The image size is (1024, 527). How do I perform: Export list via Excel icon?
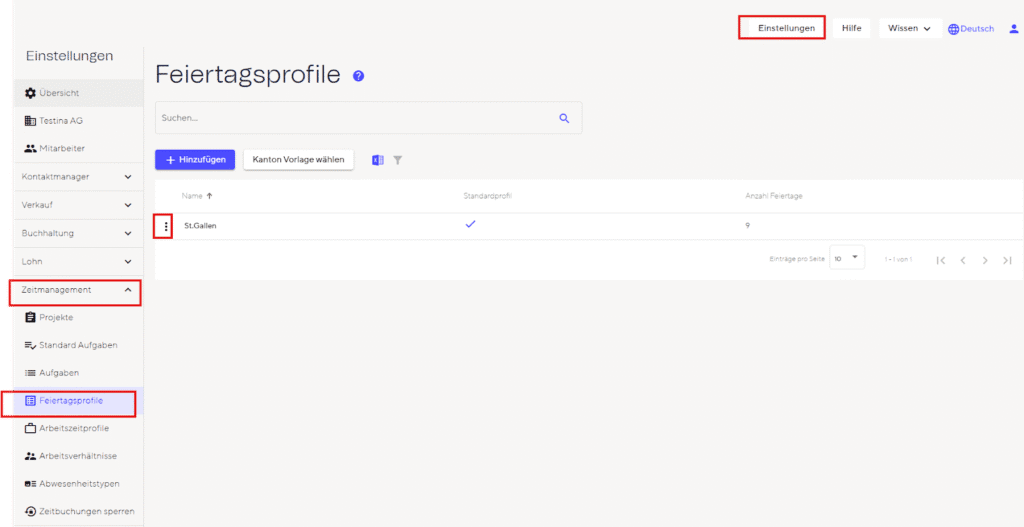[x=378, y=160]
